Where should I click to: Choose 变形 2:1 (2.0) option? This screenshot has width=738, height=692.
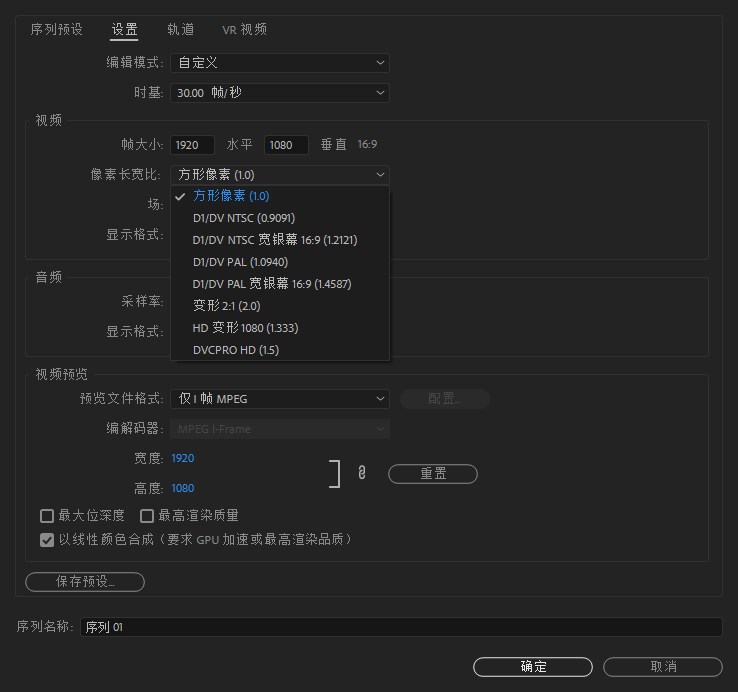point(280,306)
